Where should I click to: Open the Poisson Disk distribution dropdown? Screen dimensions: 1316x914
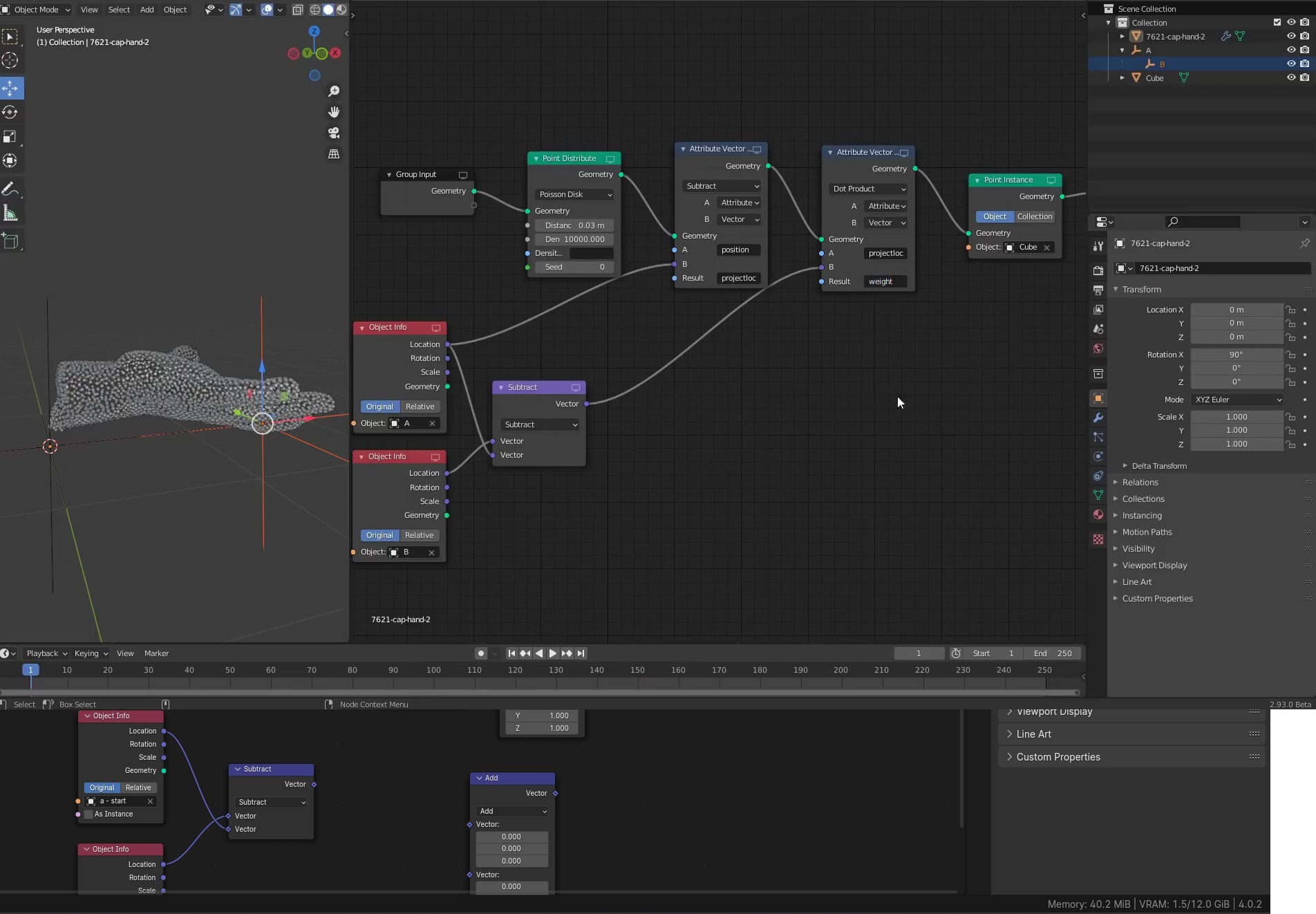(574, 194)
